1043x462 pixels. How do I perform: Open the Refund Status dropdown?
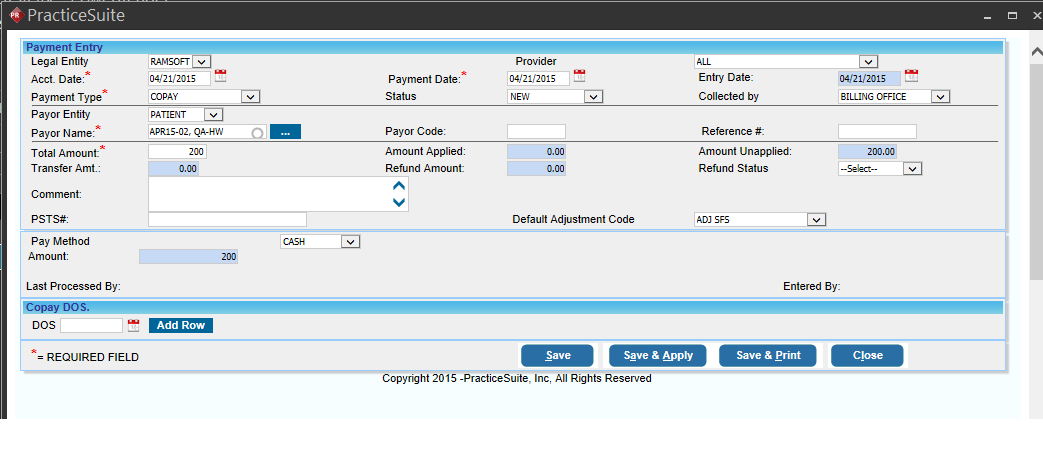(913, 169)
